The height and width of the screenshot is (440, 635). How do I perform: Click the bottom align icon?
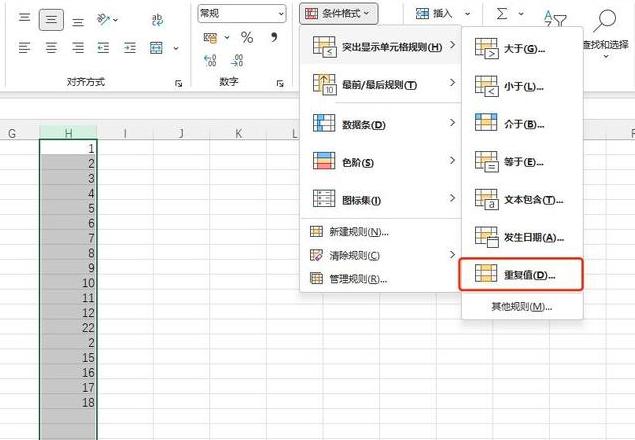point(78,21)
